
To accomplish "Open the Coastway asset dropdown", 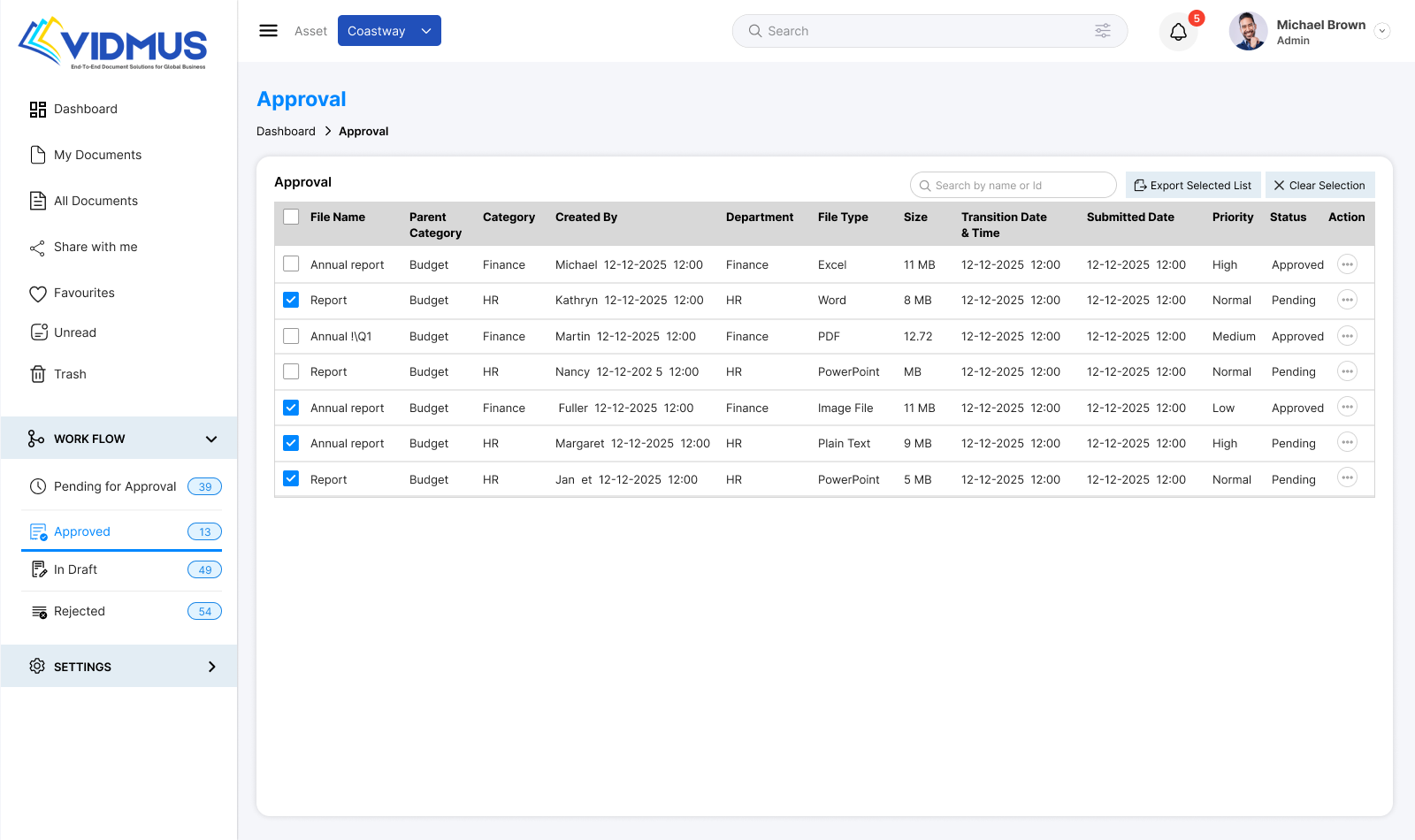I will 389,31.
